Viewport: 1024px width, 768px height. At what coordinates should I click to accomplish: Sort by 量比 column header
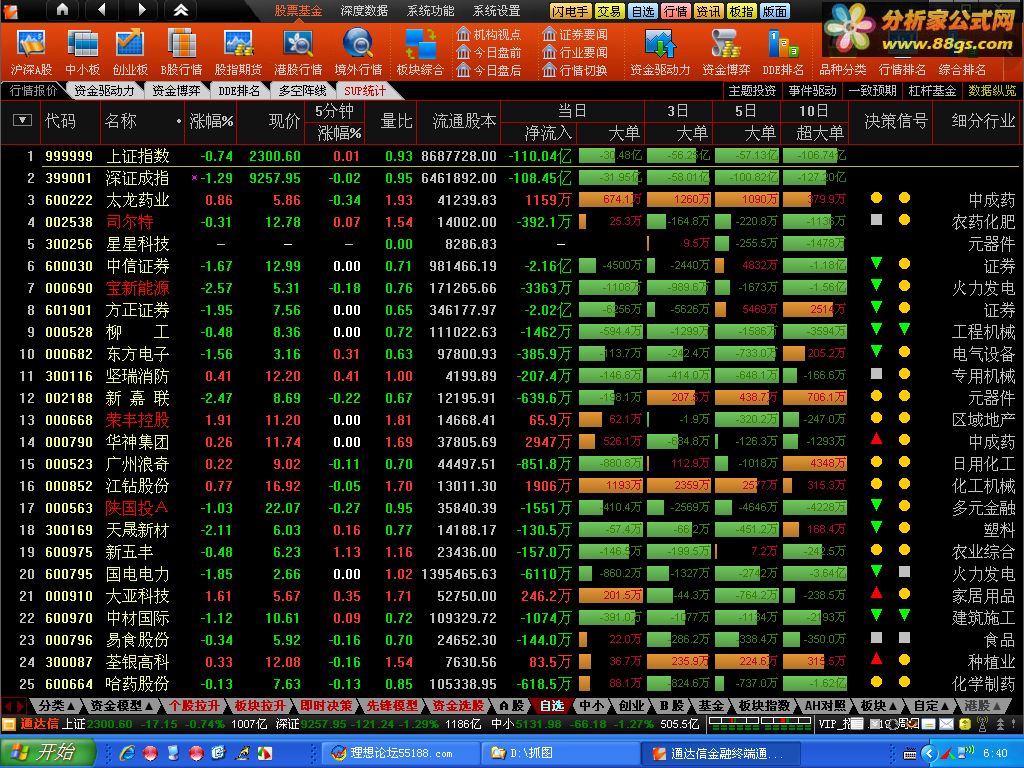point(396,121)
